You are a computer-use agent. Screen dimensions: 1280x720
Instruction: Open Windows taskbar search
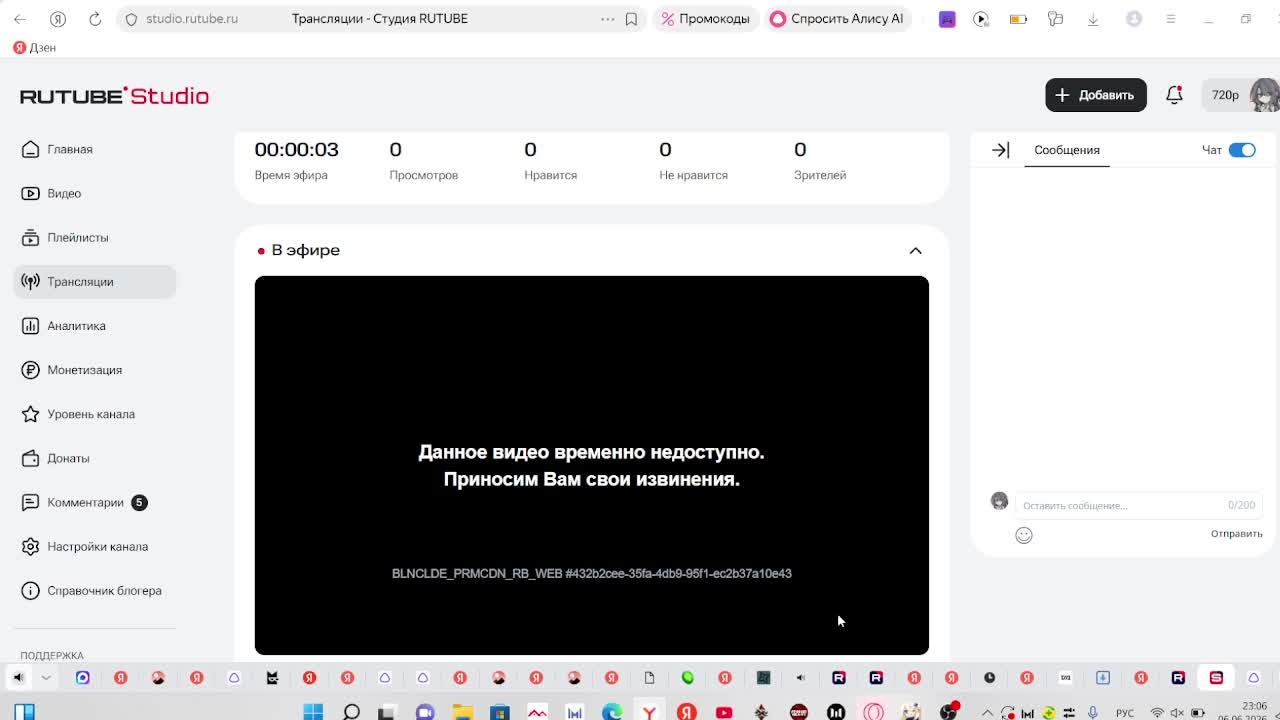351,712
